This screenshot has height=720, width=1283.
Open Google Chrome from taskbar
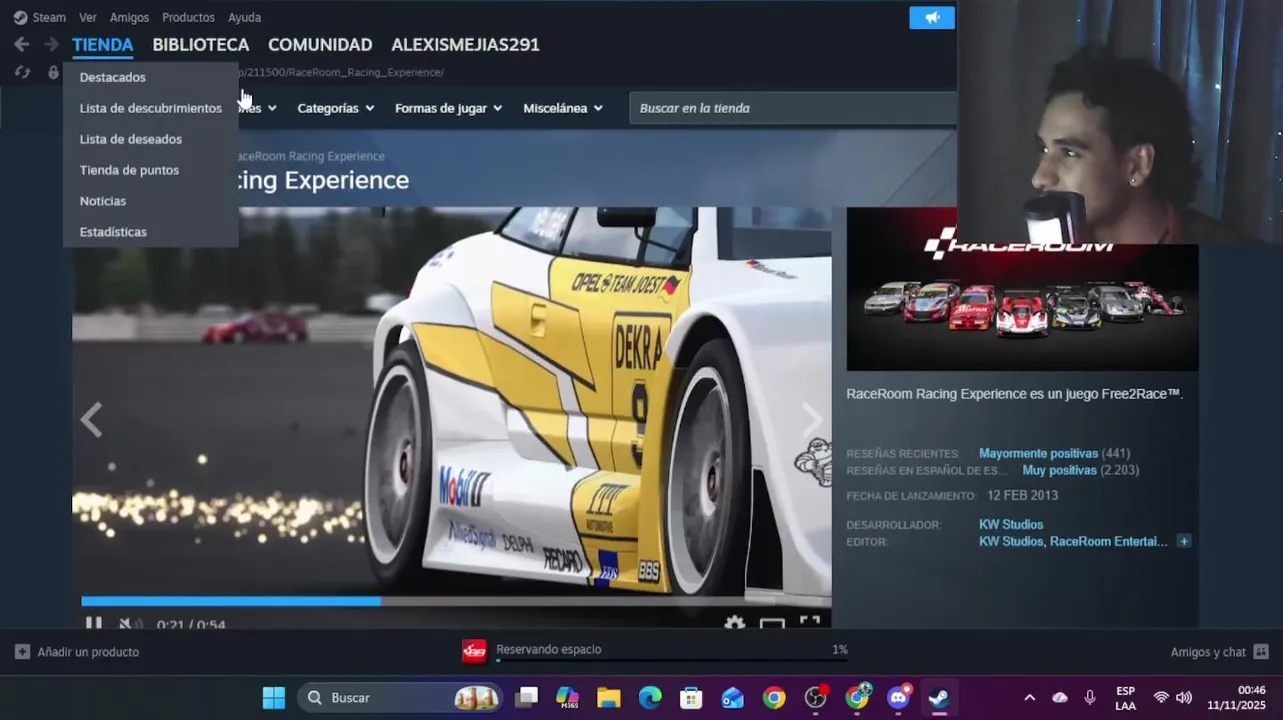774,697
